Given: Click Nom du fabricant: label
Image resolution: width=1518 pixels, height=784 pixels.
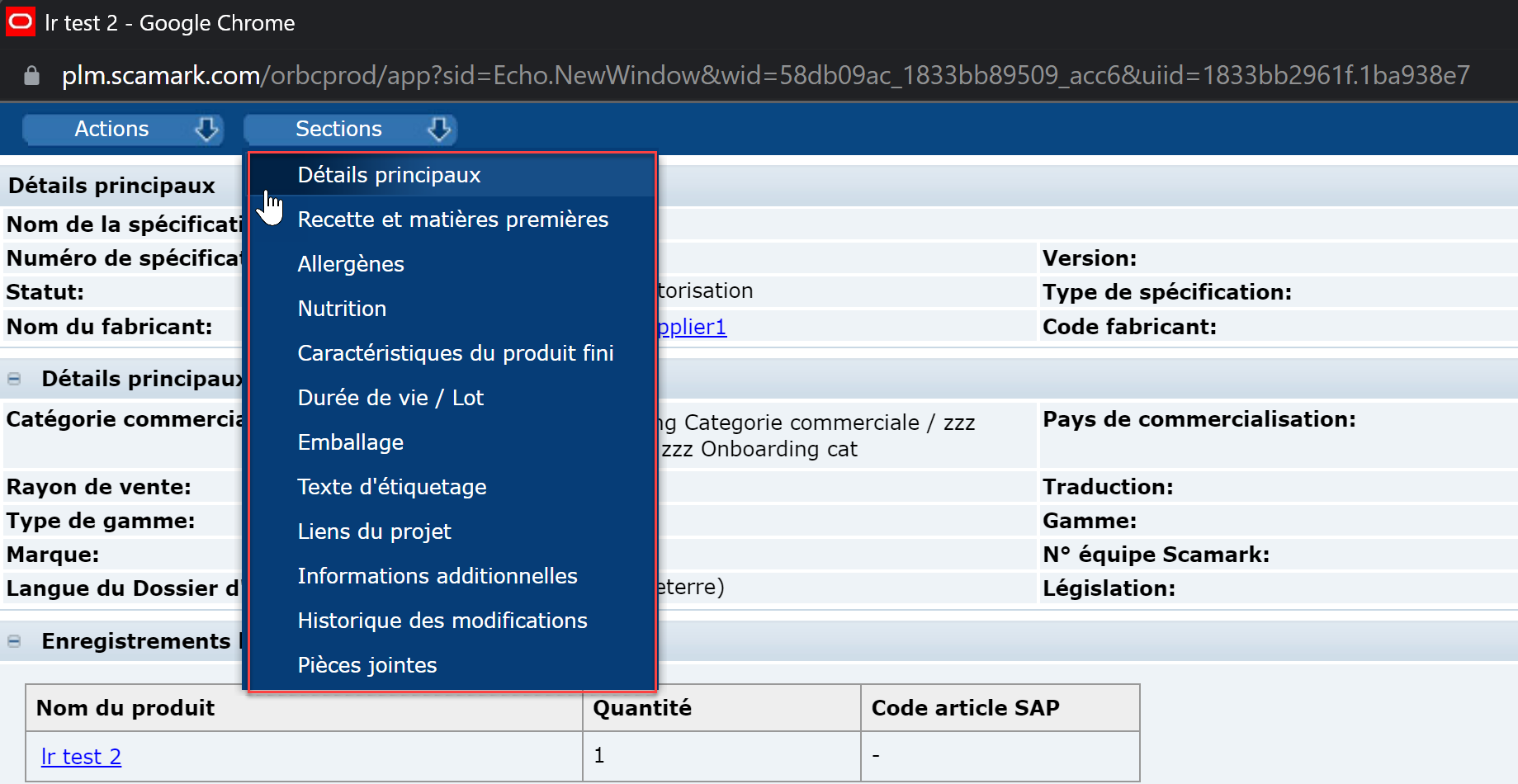Looking at the screenshot, I should (x=109, y=327).
